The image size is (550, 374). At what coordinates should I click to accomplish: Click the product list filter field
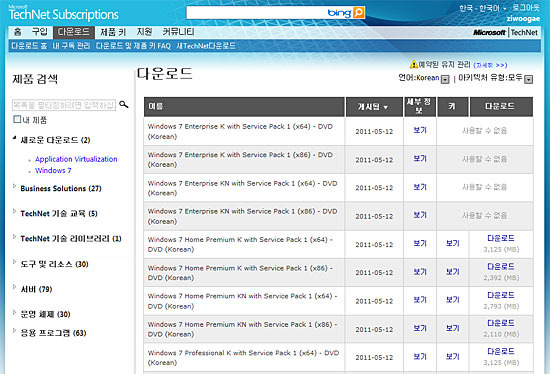pyautogui.click(x=64, y=105)
